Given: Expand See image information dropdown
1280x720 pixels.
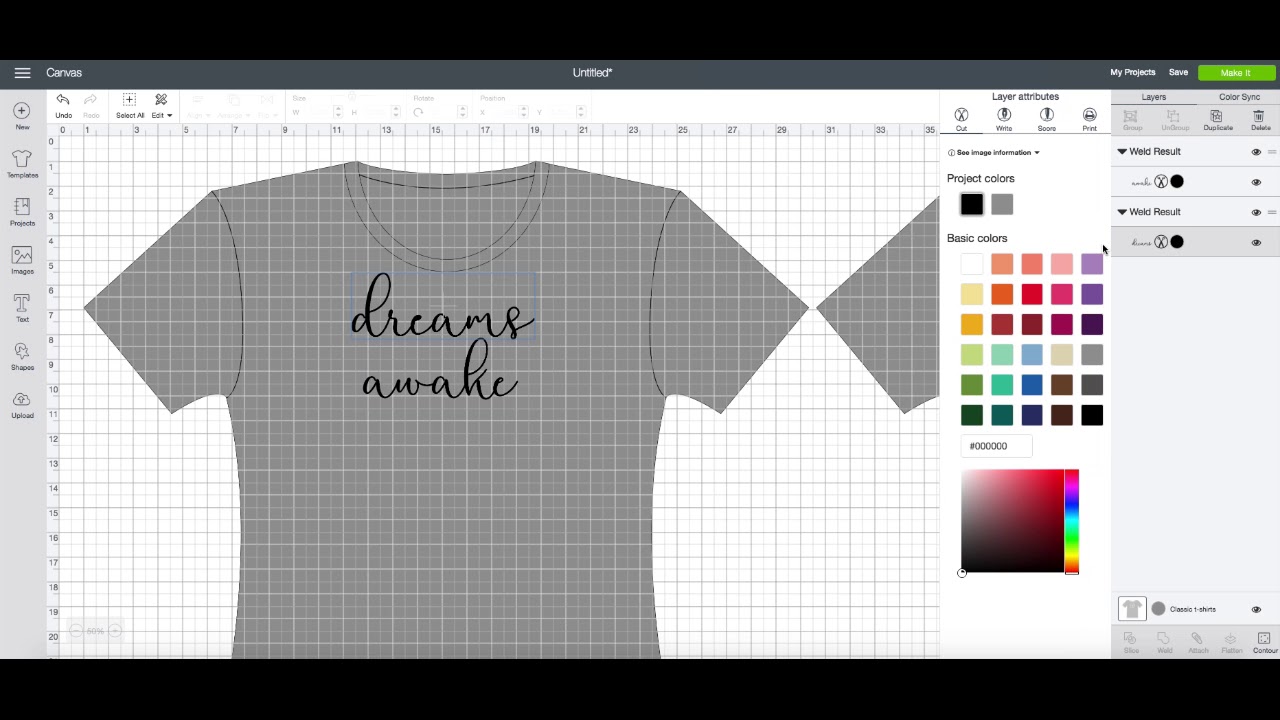Looking at the screenshot, I should coord(994,153).
